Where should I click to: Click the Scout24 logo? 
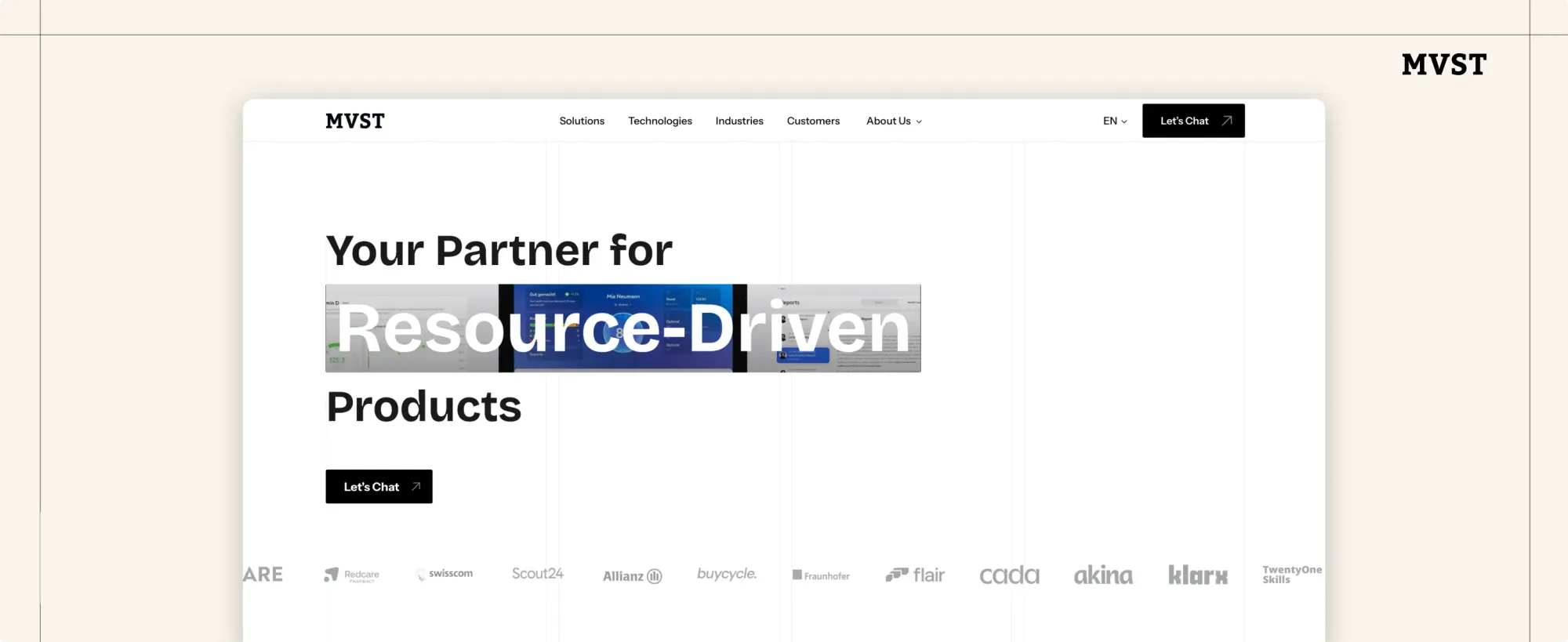point(538,574)
